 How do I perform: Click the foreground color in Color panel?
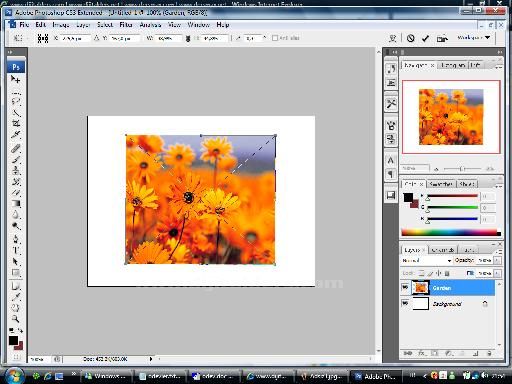click(x=408, y=197)
